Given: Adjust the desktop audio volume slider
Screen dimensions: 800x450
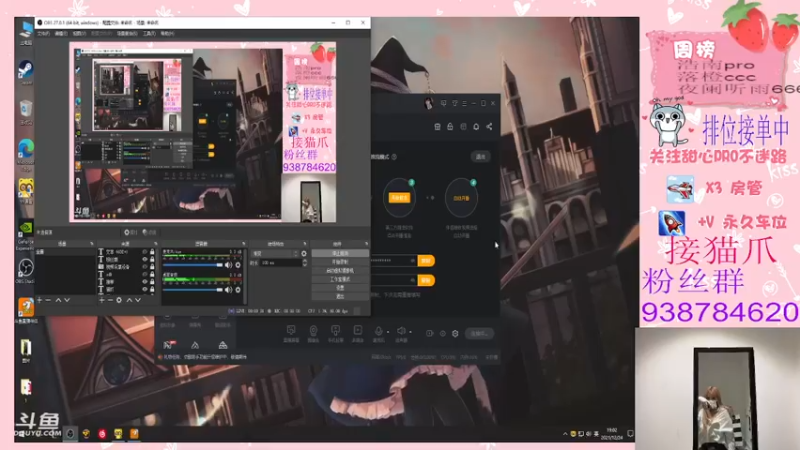Looking at the screenshot, I should (193, 290).
